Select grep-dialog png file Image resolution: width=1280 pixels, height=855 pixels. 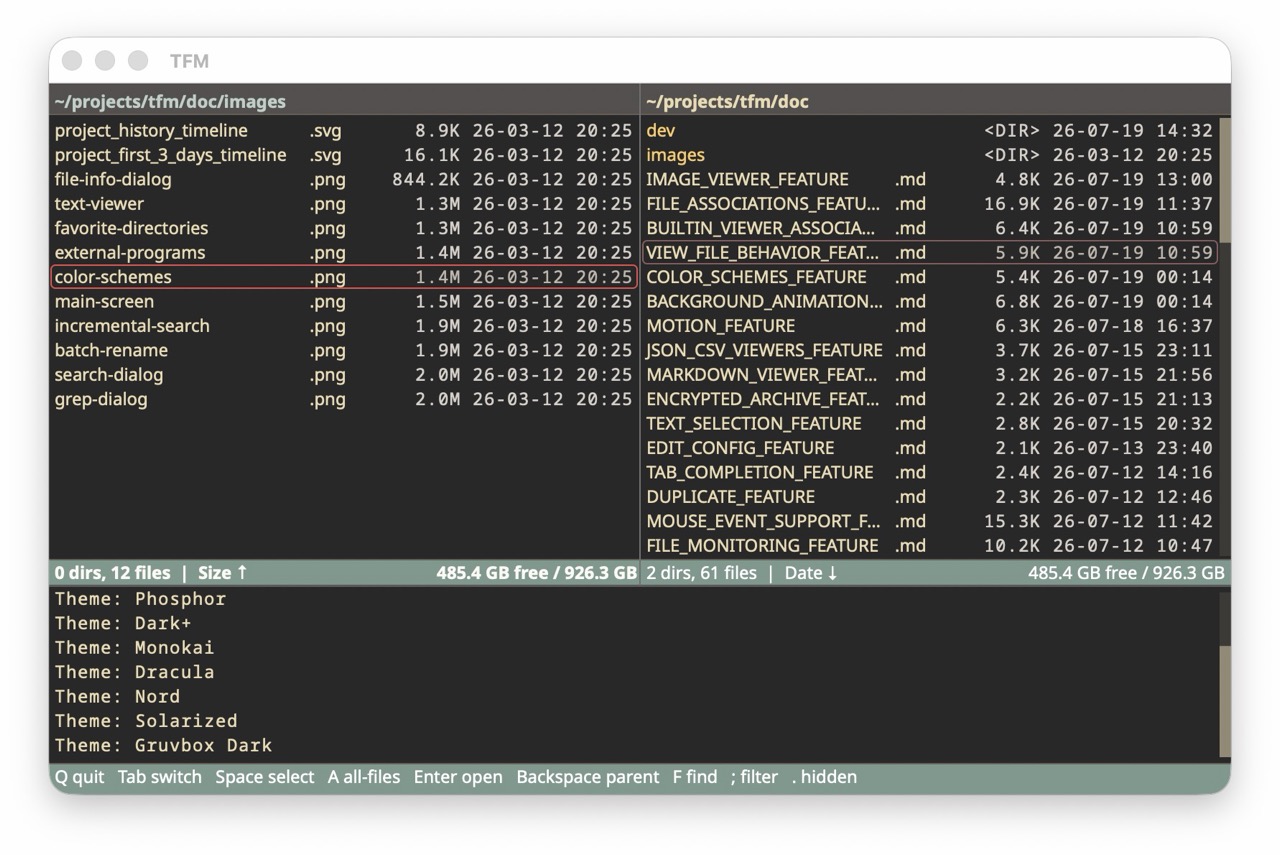tap(344, 399)
